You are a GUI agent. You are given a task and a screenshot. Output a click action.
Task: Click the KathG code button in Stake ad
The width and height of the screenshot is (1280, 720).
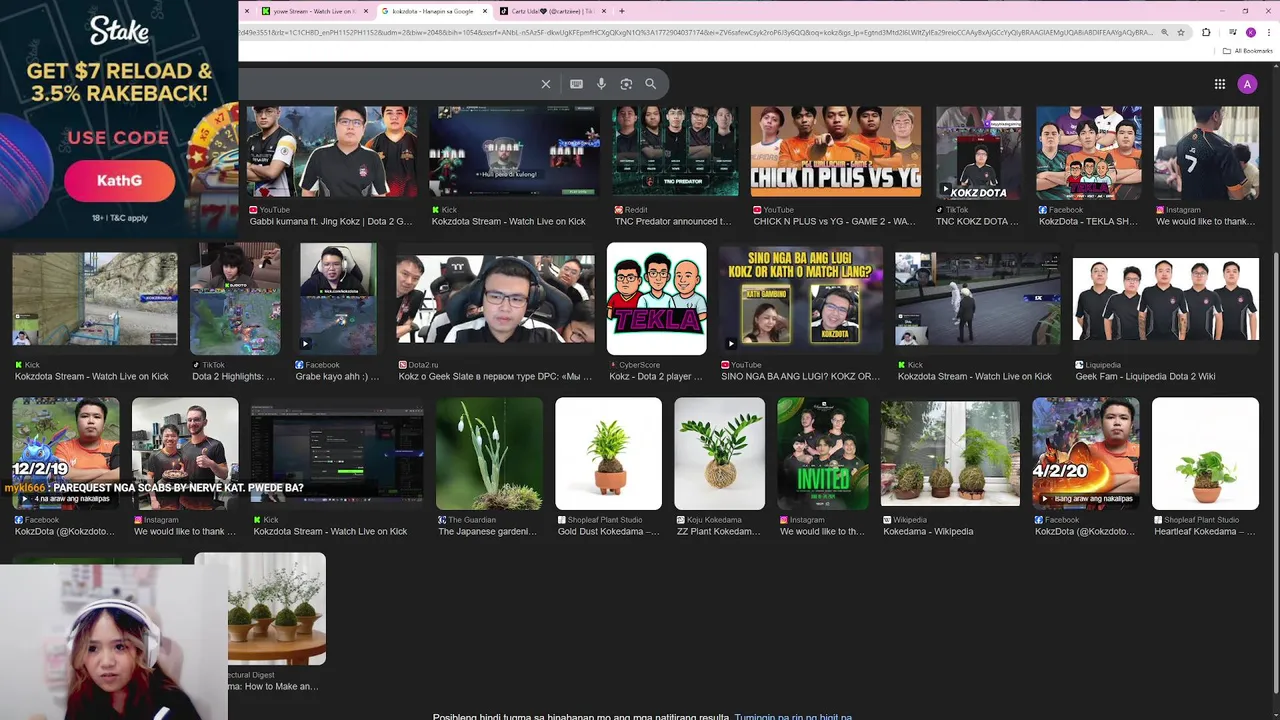click(119, 181)
